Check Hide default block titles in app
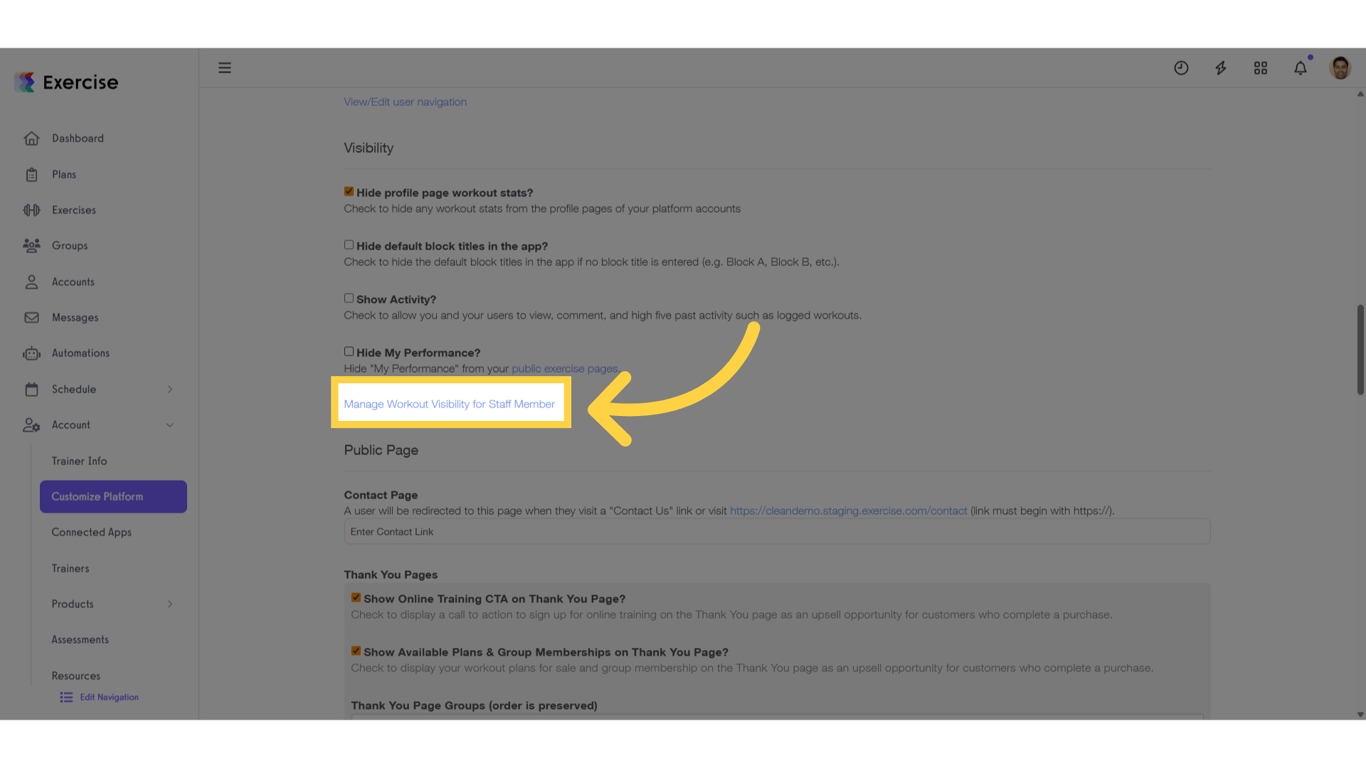Viewport: 1366px width, 768px height. (x=349, y=244)
